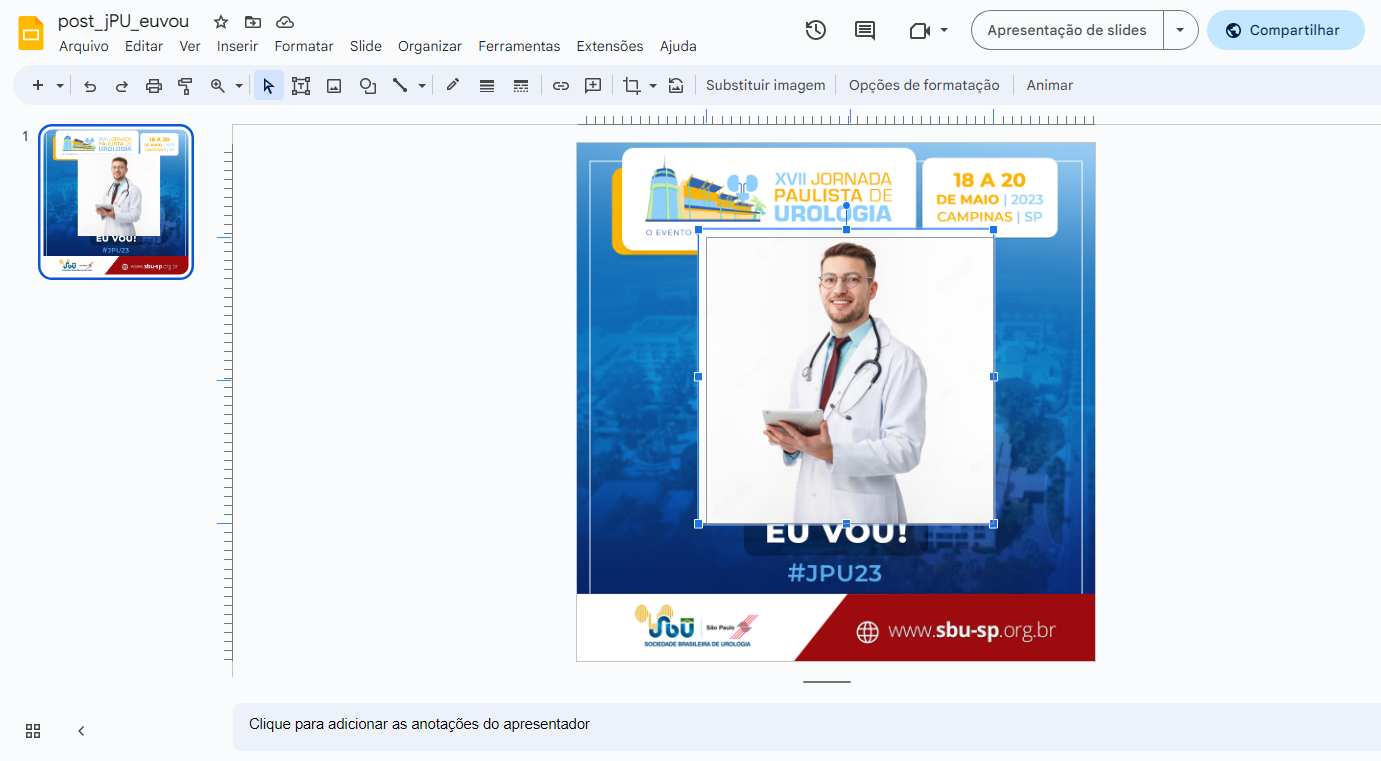Expand the Apresentação de slides dropdown arrow

(x=1180, y=30)
